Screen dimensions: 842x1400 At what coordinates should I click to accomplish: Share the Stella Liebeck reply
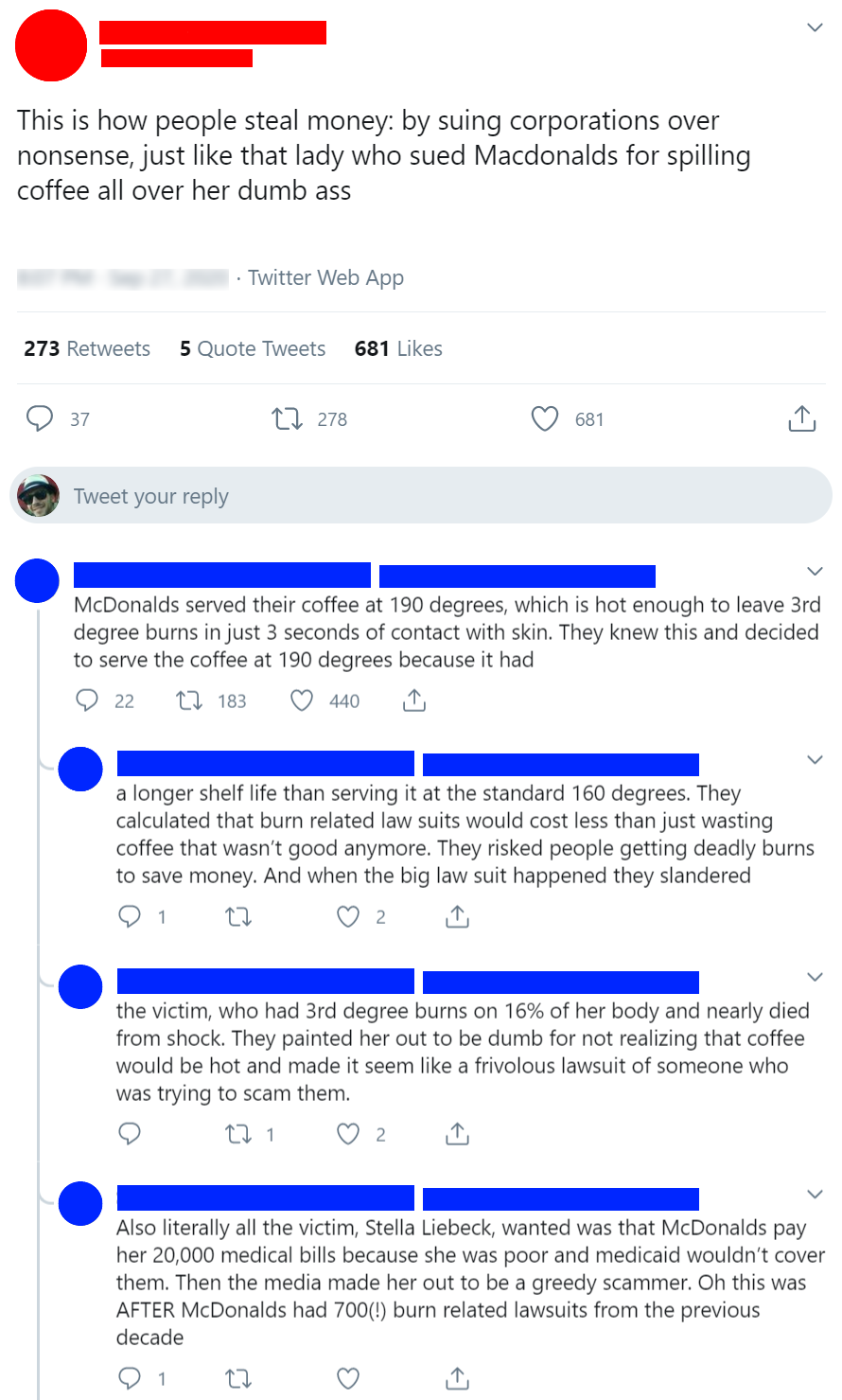[x=457, y=1378]
